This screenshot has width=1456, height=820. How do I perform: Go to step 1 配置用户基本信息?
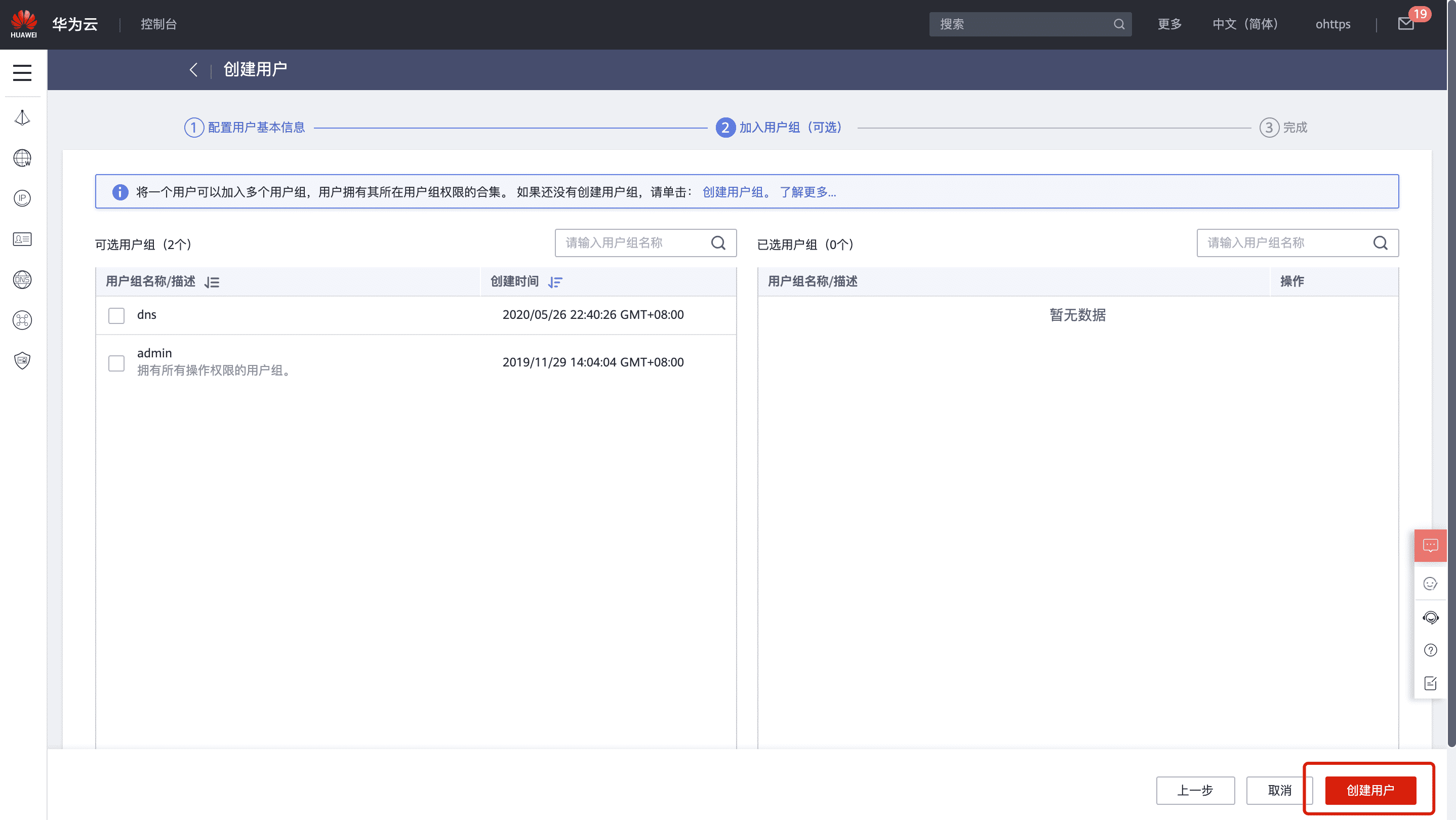click(245, 128)
